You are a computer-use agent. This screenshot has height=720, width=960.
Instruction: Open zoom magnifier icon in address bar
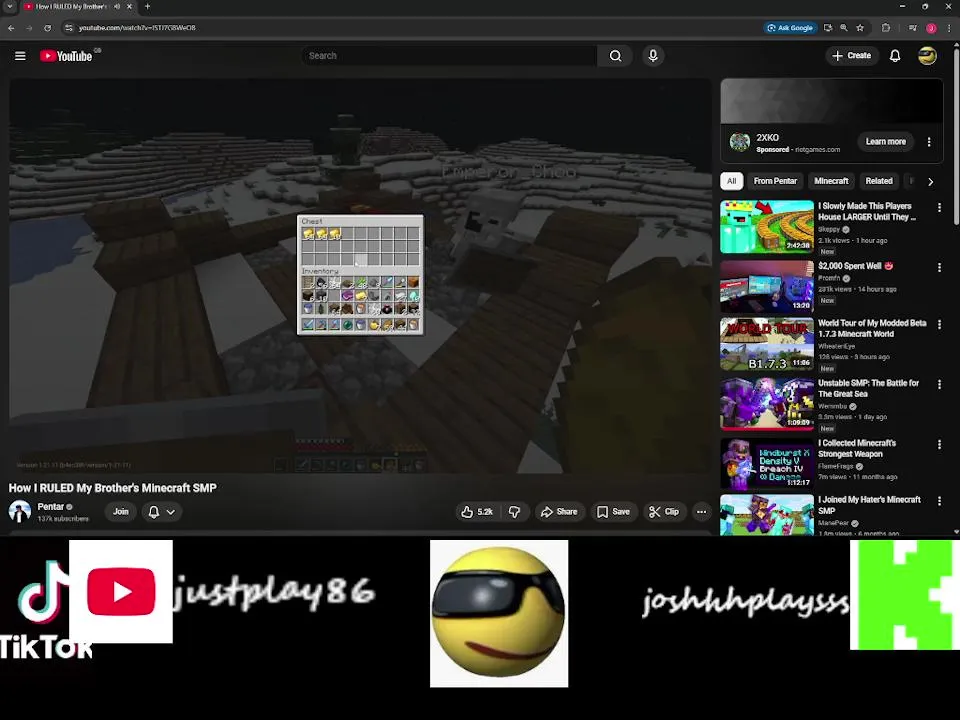[844, 28]
